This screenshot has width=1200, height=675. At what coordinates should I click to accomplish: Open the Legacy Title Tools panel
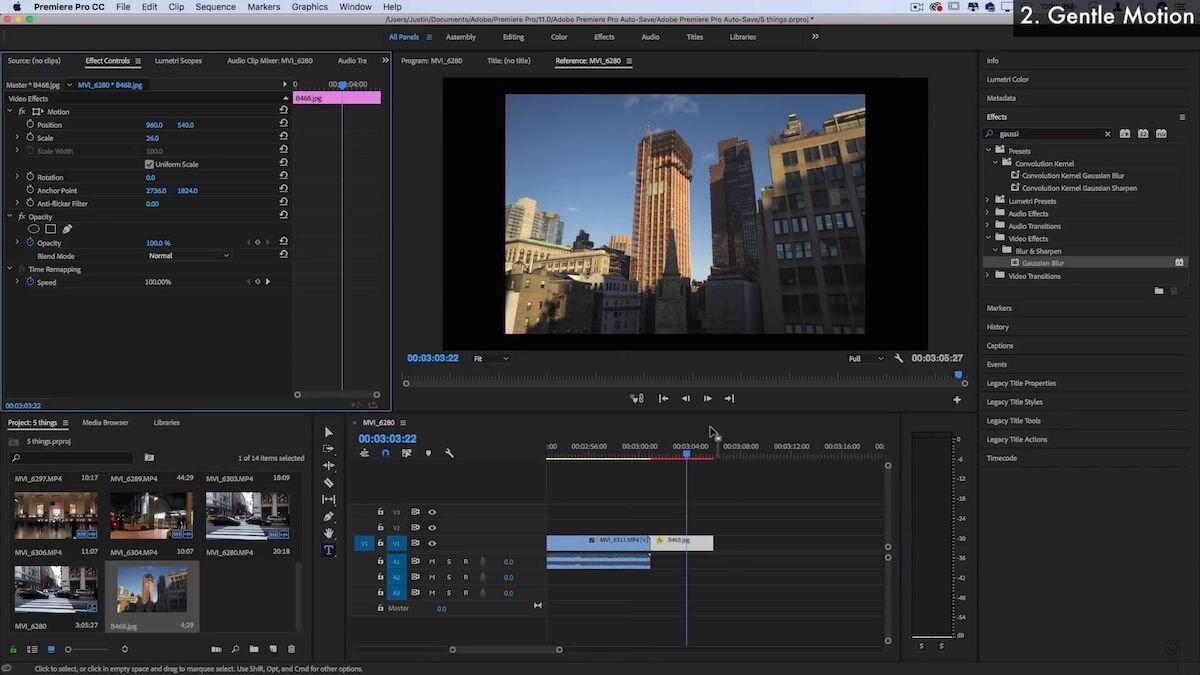coord(1014,421)
